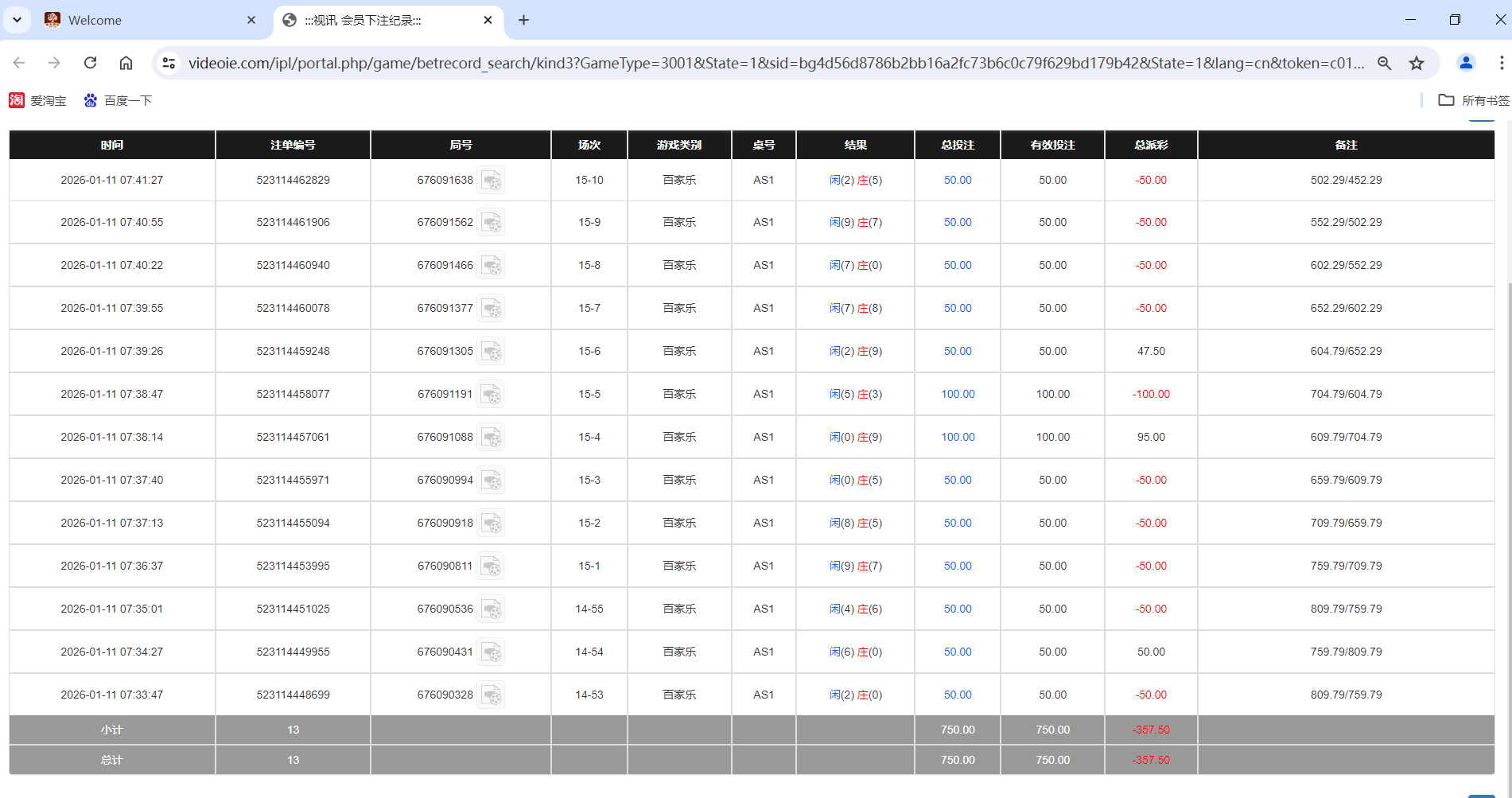Open a new browser tab
This screenshot has width=1512, height=798.
click(523, 20)
